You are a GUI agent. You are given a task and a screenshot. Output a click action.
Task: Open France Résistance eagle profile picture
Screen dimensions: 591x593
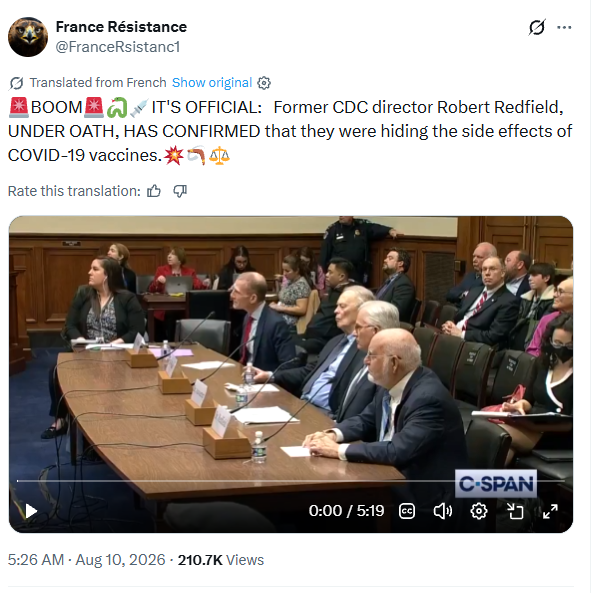pyautogui.click(x=28, y=37)
